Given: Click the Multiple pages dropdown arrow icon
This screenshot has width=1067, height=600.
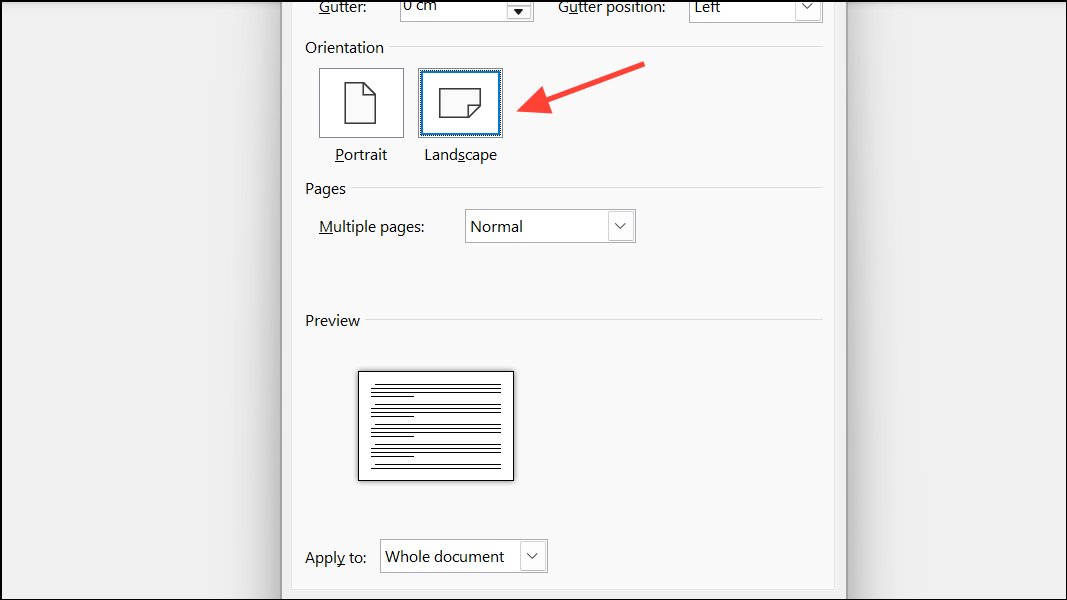Looking at the screenshot, I should point(622,226).
